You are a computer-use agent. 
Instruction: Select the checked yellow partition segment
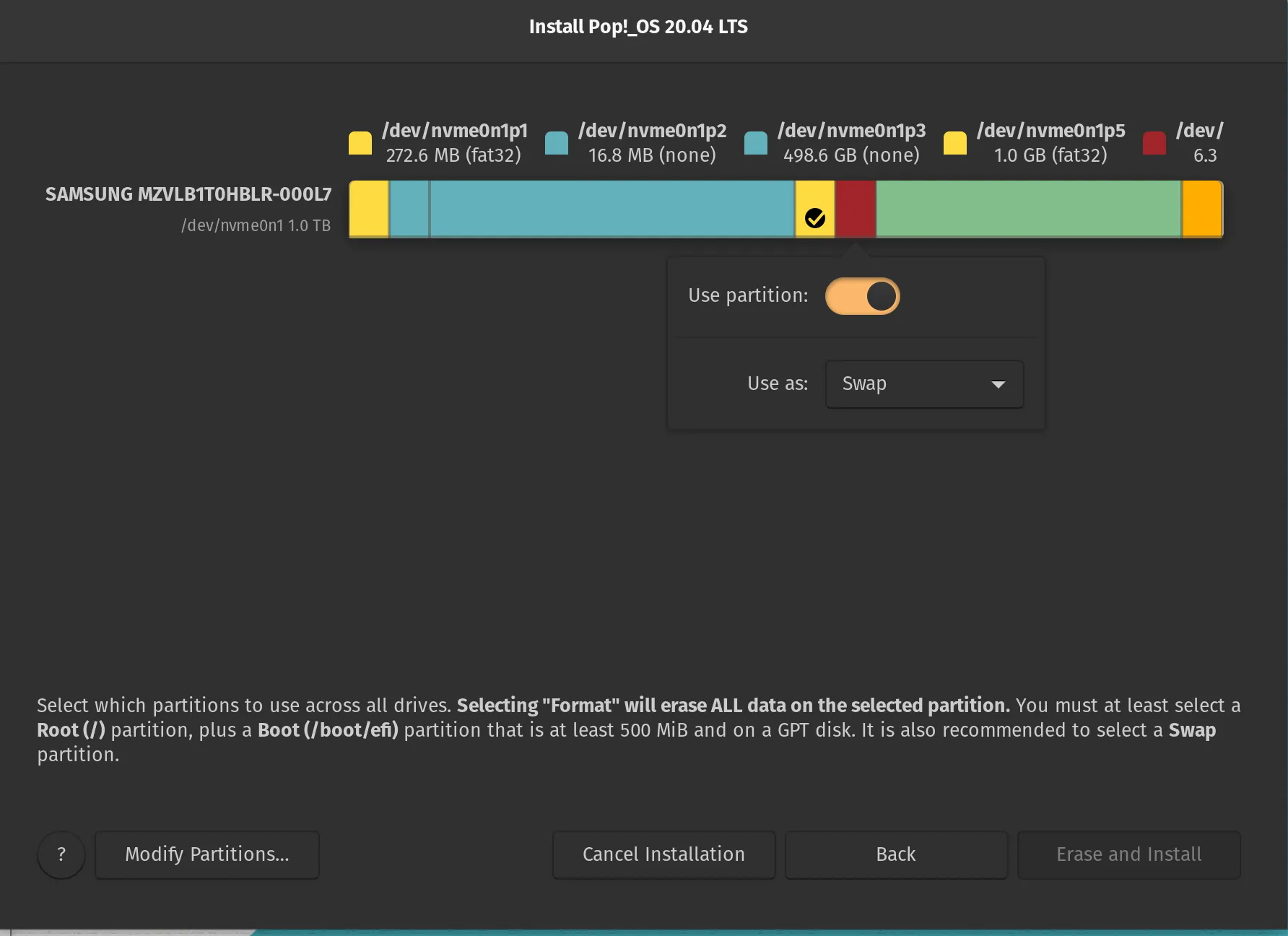pyautogui.click(x=815, y=209)
